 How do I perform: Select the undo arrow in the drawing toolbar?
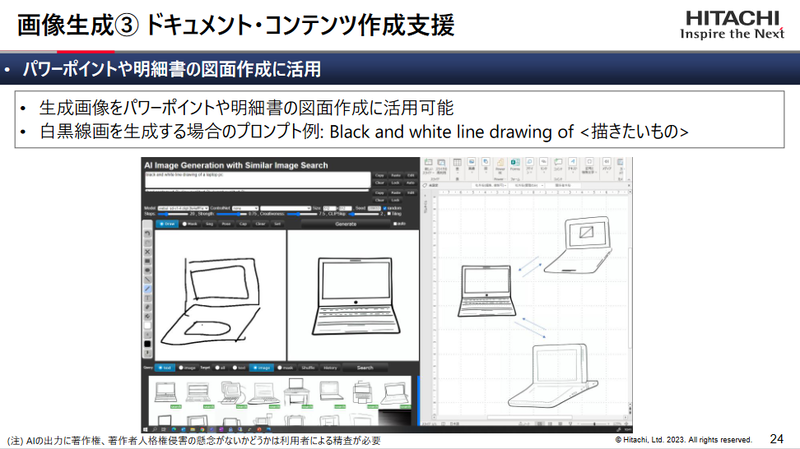[147, 233]
